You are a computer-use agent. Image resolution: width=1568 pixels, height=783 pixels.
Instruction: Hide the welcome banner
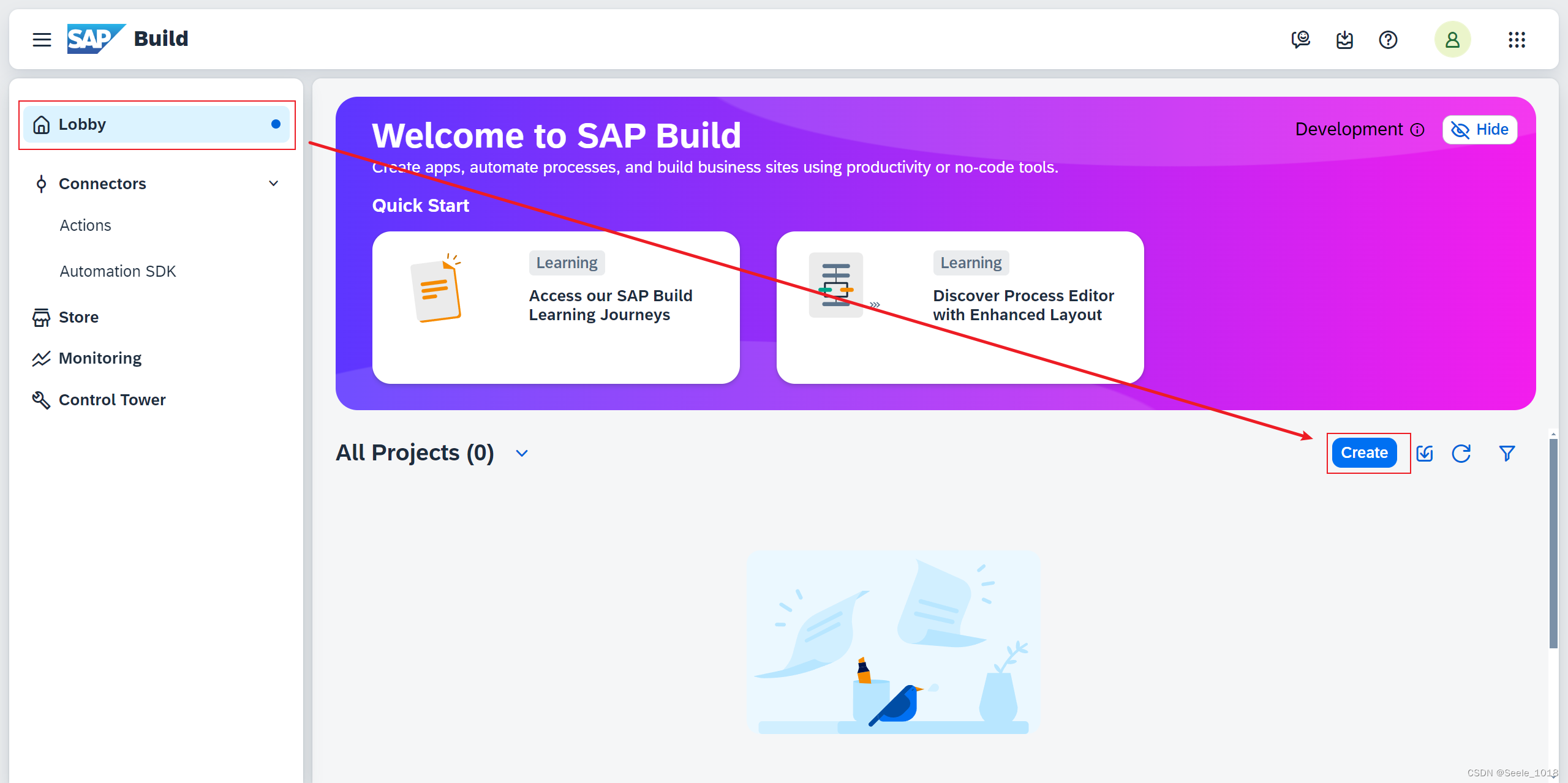[1479, 130]
